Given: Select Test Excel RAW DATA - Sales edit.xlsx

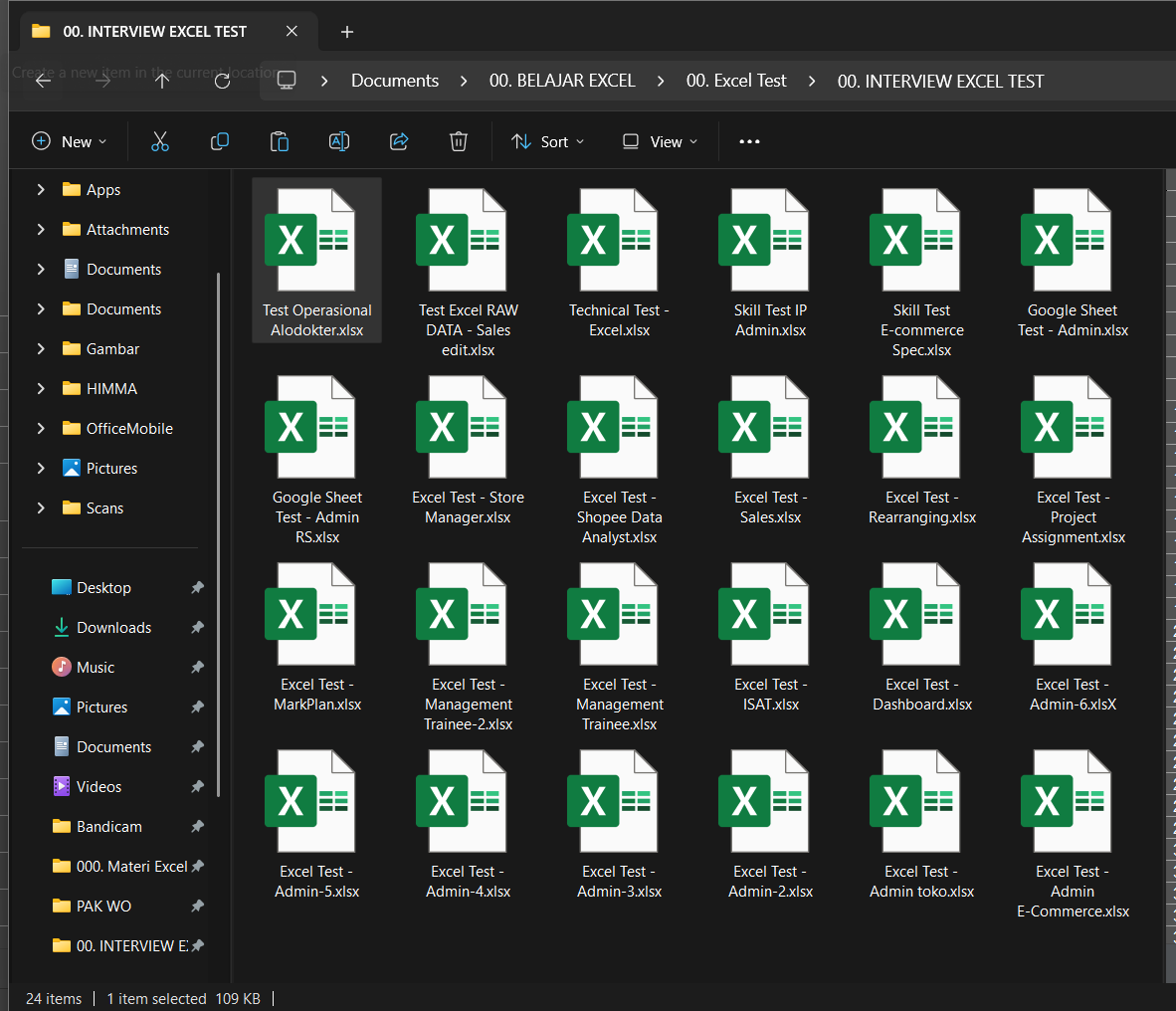Looking at the screenshot, I should pos(468,270).
